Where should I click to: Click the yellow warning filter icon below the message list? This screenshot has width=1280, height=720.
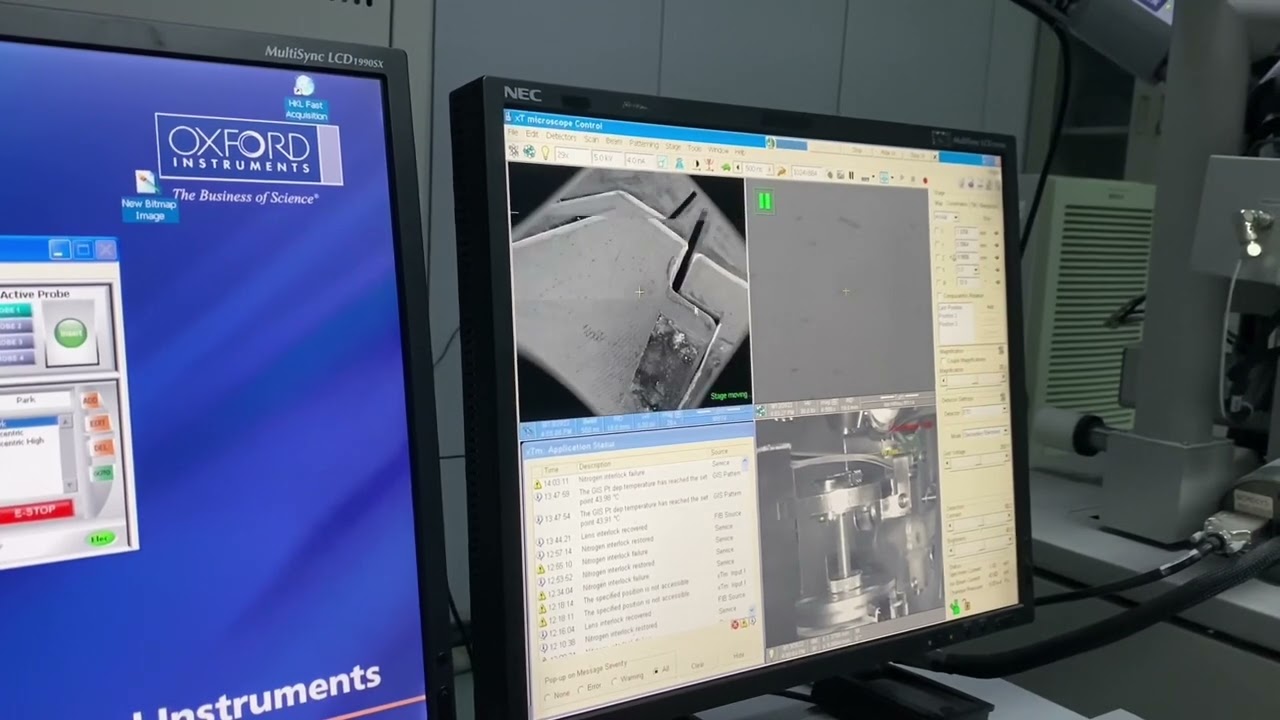coord(744,623)
